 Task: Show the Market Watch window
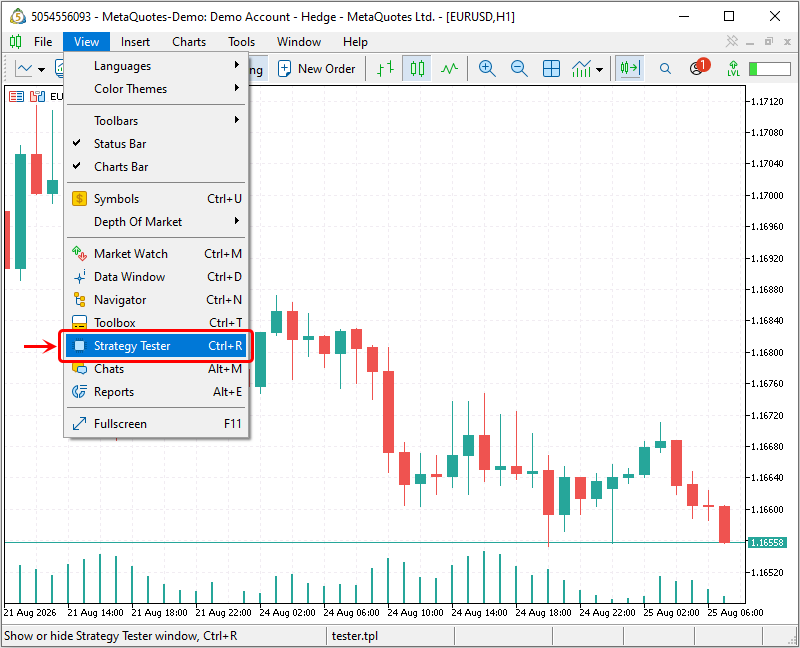[156, 254]
